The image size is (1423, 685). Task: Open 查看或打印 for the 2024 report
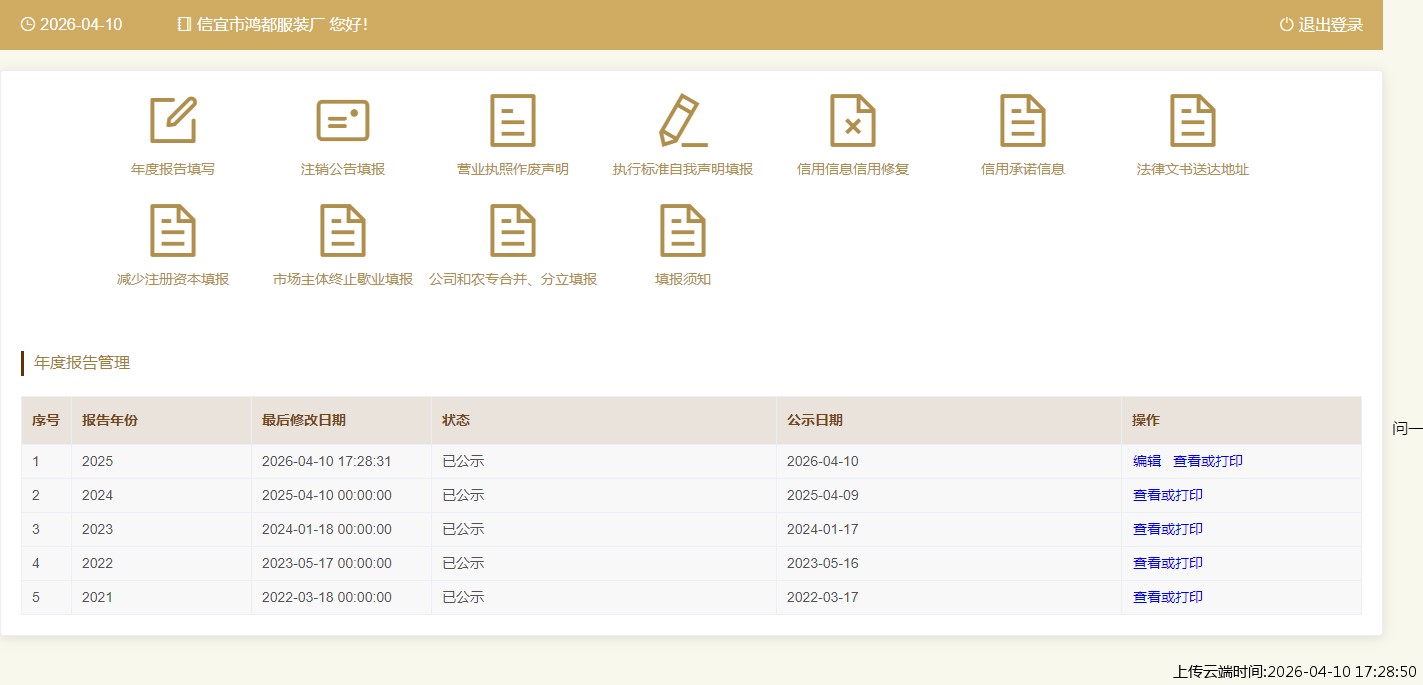[x=1168, y=496]
